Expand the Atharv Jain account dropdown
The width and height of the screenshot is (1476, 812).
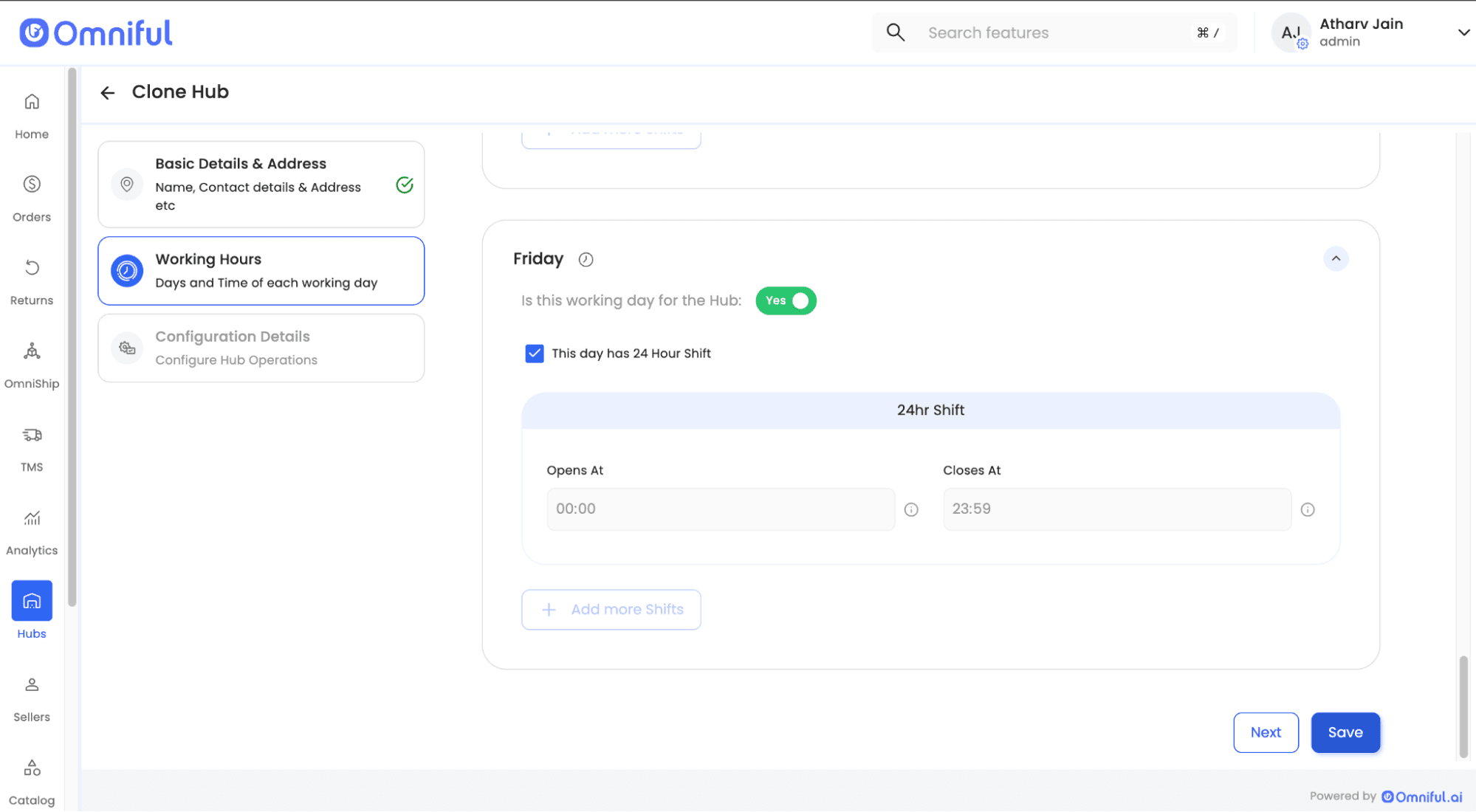1463,32
